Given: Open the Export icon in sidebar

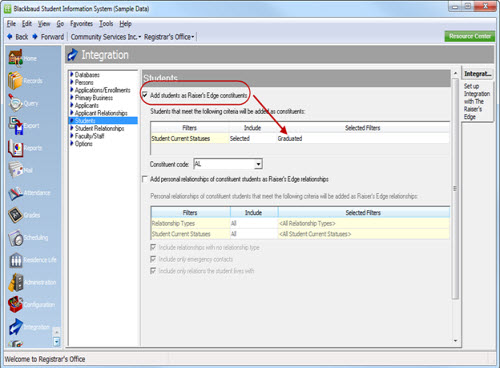Looking at the screenshot, I should point(16,125).
